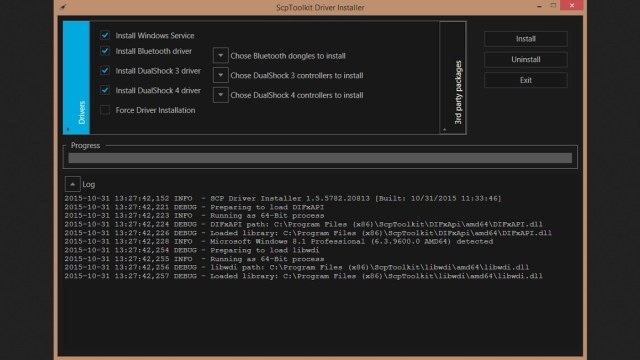The image size is (640, 360).
Task: Click the Progress group label
Action: (x=85, y=145)
